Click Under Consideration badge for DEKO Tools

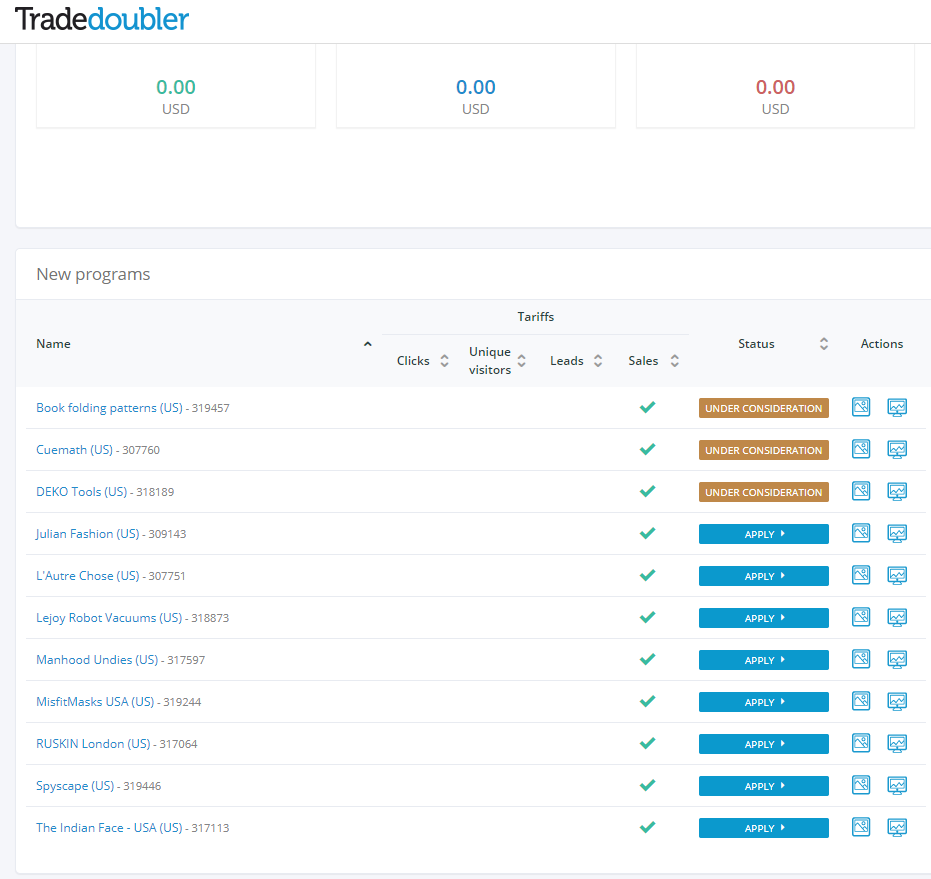click(764, 492)
